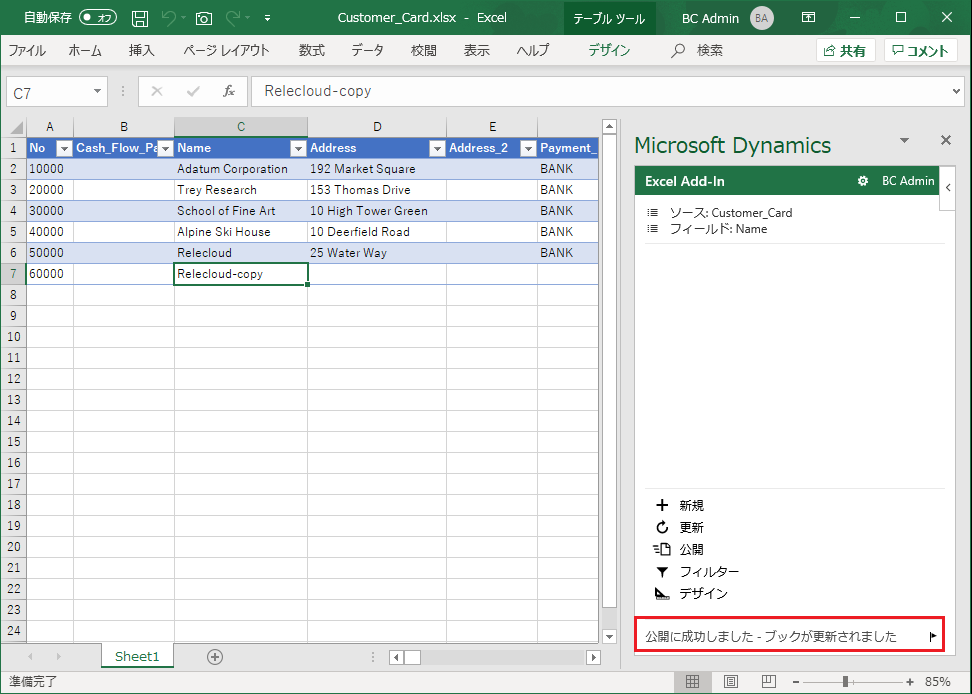This screenshot has height=694, width=972.
Task: Open the 数式 ribbon tab
Action: (312, 51)
